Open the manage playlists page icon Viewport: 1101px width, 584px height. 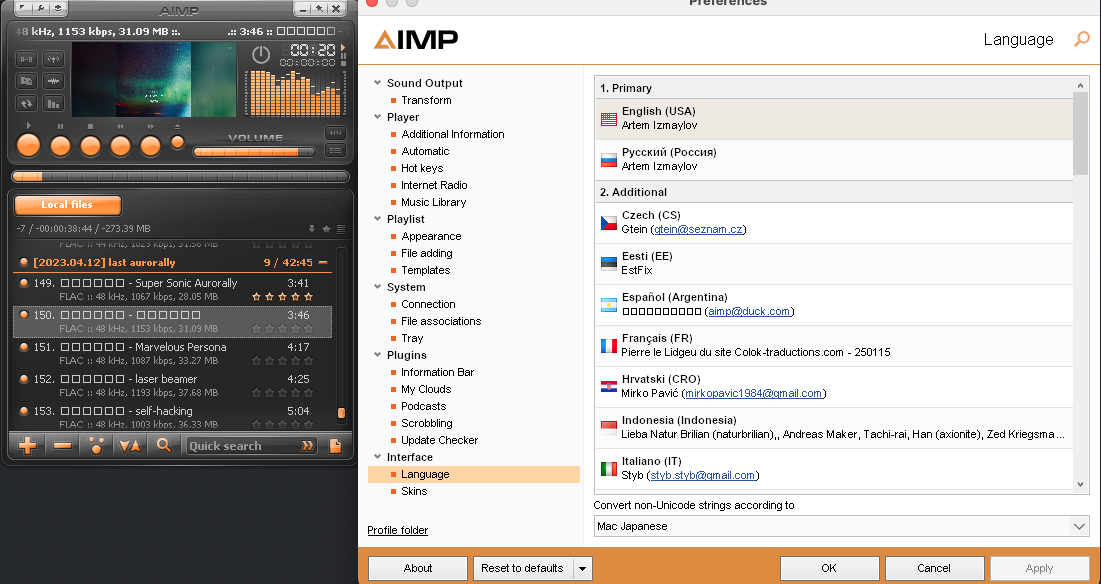(x=336, y=446)
